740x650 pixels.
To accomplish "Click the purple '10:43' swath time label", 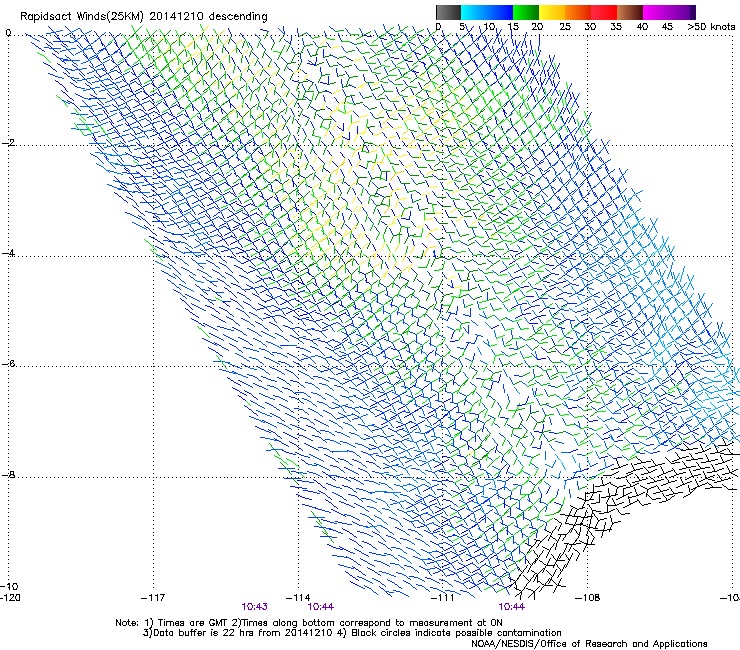I will coord(254,607).
